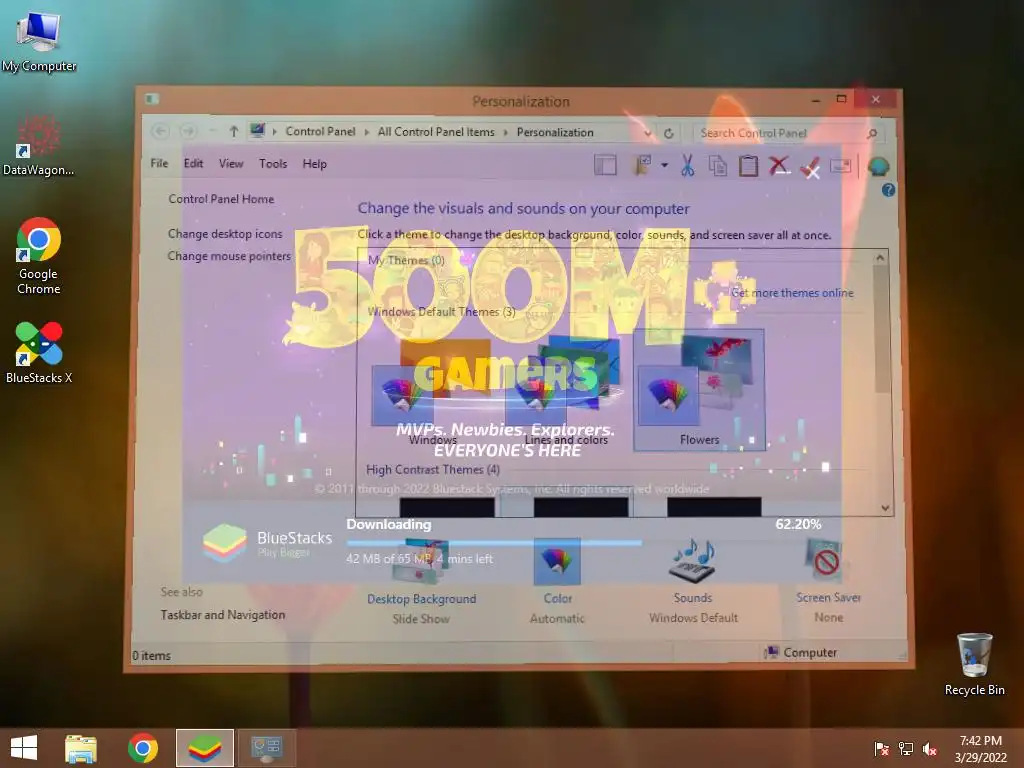The width and height of the screenshot is (1024, 768).
Task: Click the globe shell icon in toolbar
Action: click(x=878, y=166)
